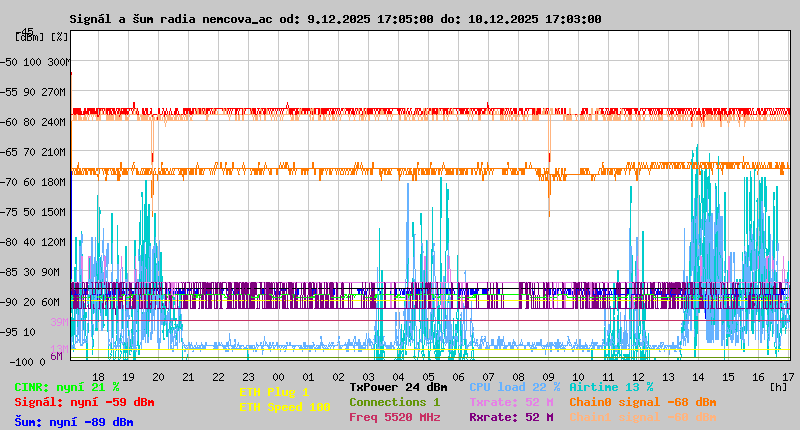This screenshot has height=430, width=800.
Task: Select the 'CPU load 22 %' legend entry
Action: [515, 386]
